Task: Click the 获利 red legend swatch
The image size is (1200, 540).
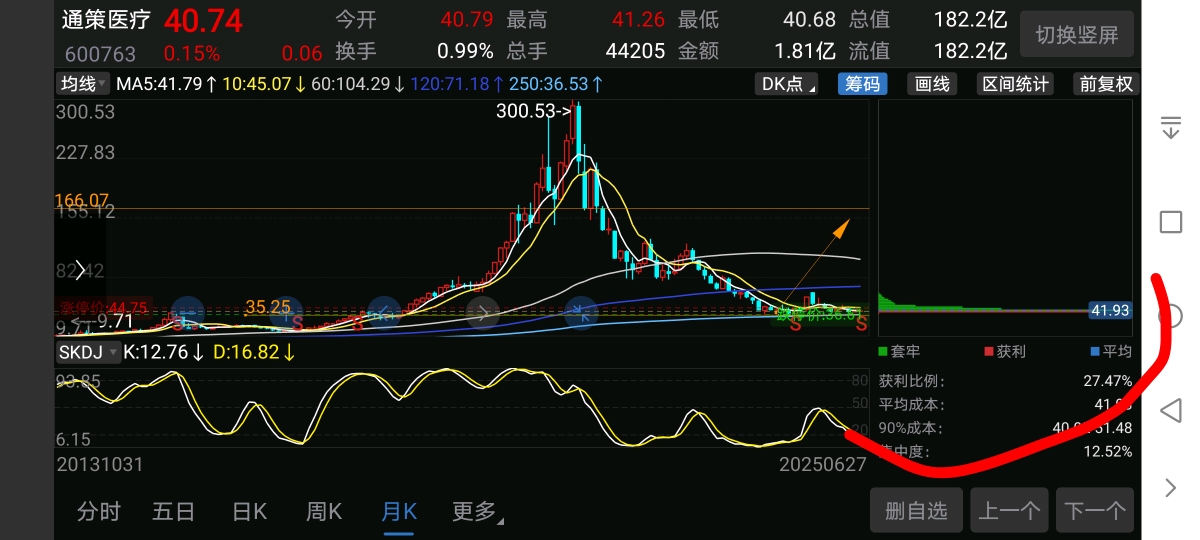Action: tap(990, 351)
